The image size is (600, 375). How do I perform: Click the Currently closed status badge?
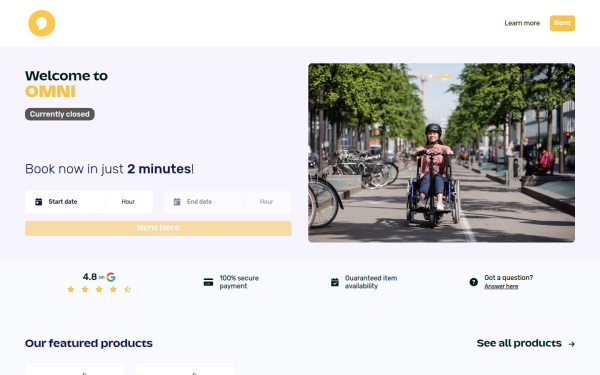[60, 114]
